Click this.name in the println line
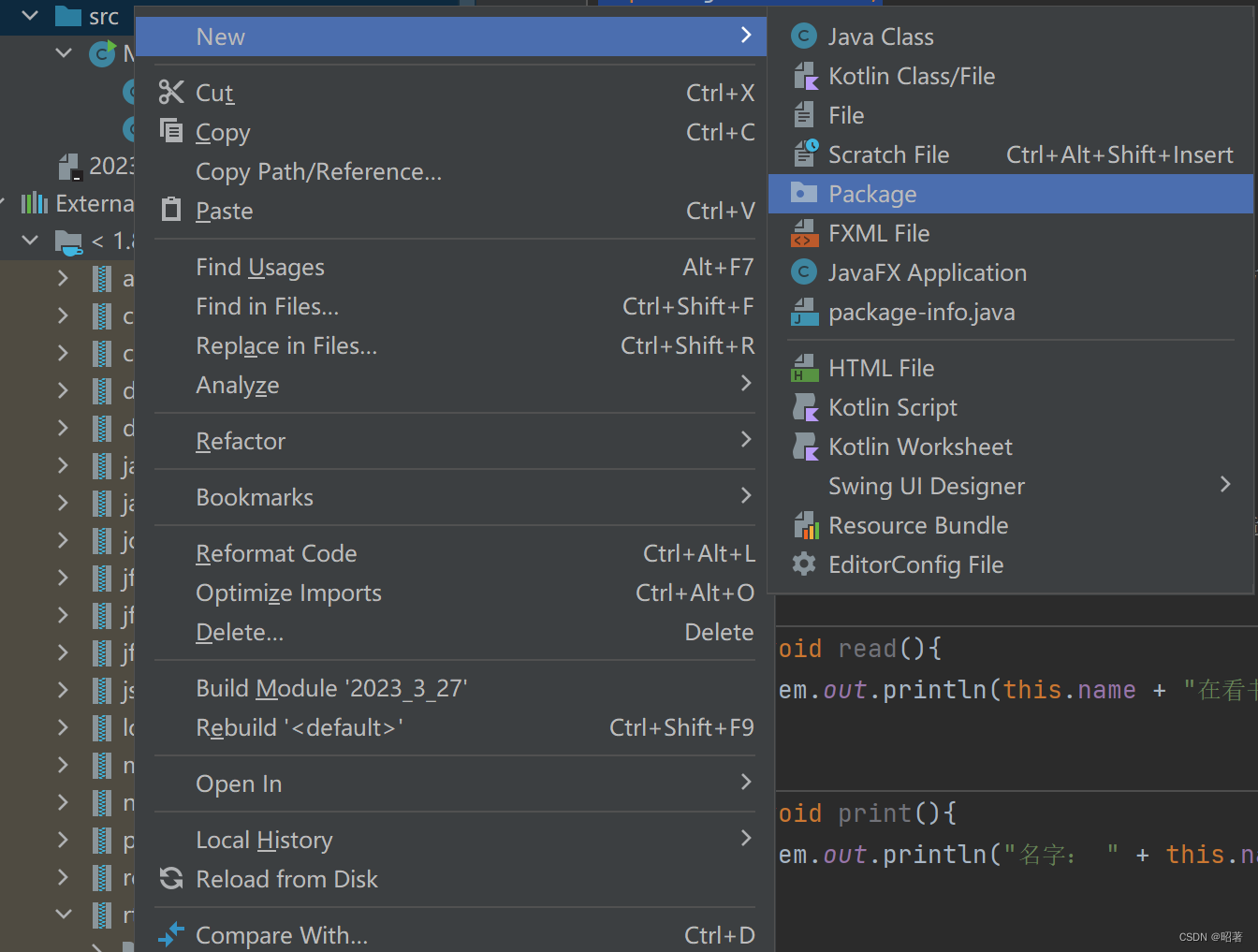1258x952 pixels. 1070,690
